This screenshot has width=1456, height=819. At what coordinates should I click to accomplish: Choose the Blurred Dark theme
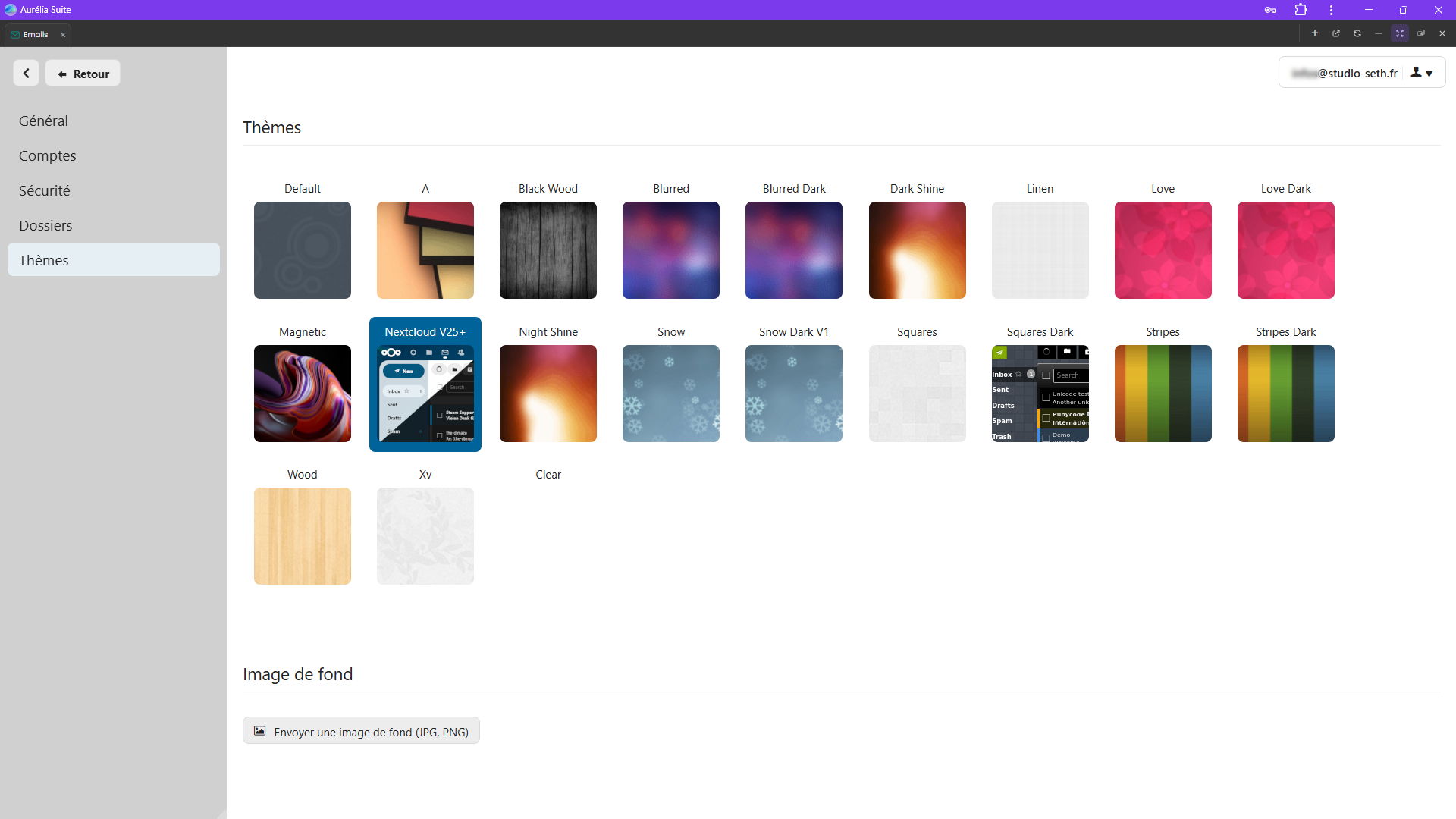coord(794,250)
